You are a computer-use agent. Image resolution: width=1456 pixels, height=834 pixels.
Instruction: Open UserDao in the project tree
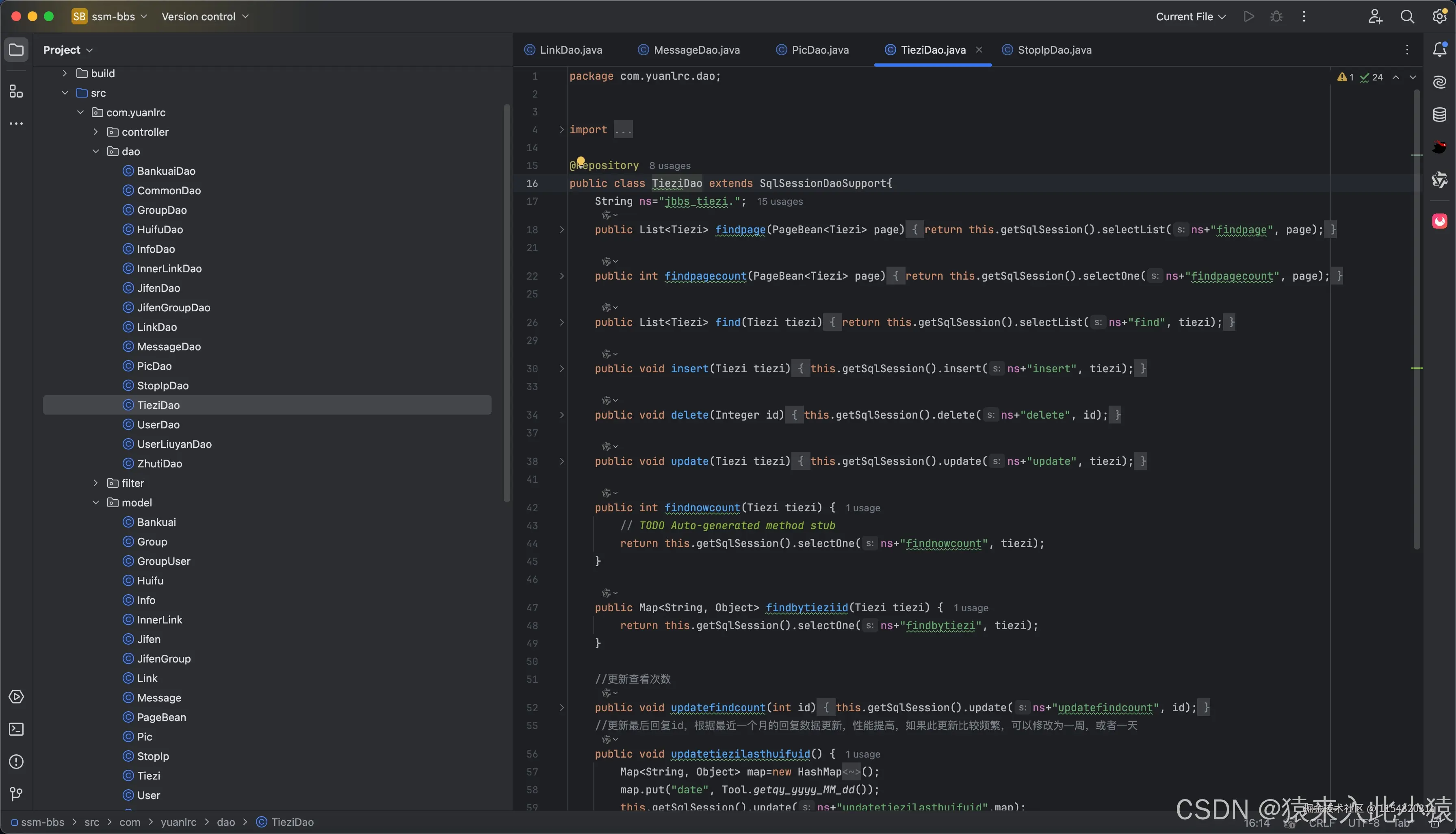pos(158,424)
